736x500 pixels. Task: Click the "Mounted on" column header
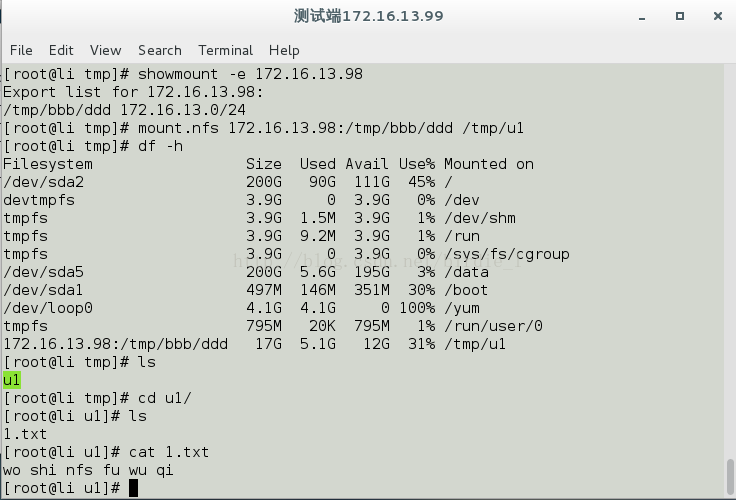[488, 164]
